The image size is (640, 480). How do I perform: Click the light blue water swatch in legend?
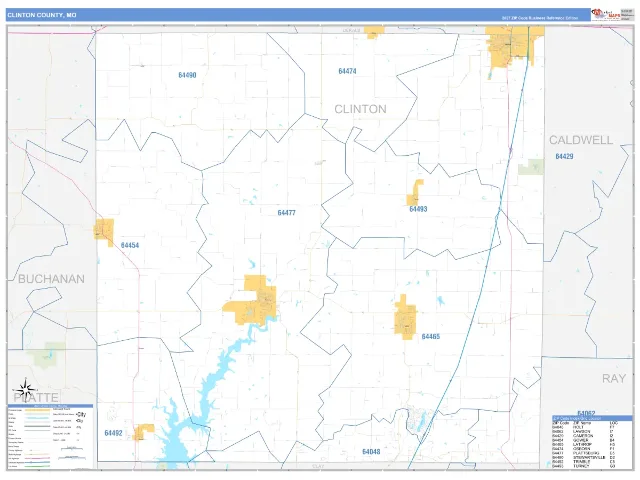[x=38, y=418]
